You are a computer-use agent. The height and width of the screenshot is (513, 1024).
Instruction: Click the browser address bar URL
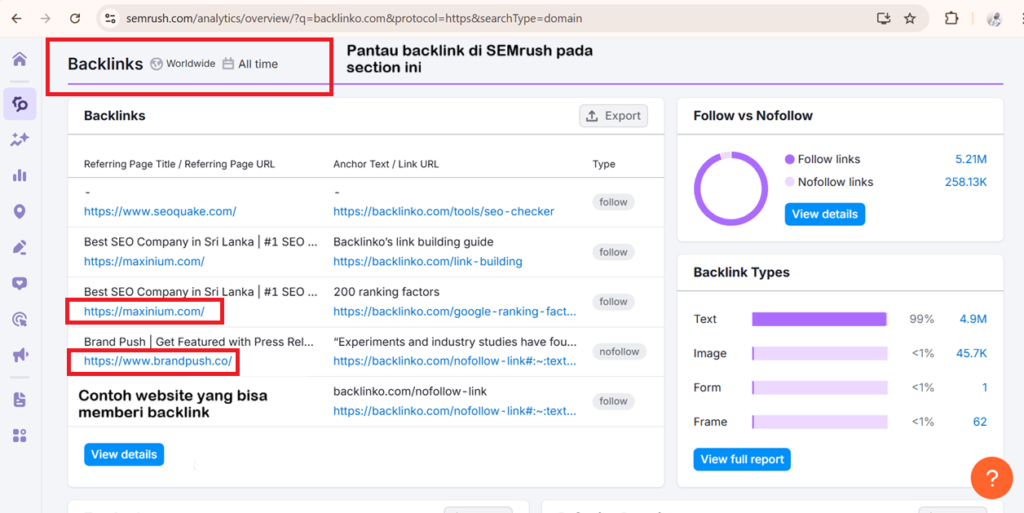pos(354,19)
